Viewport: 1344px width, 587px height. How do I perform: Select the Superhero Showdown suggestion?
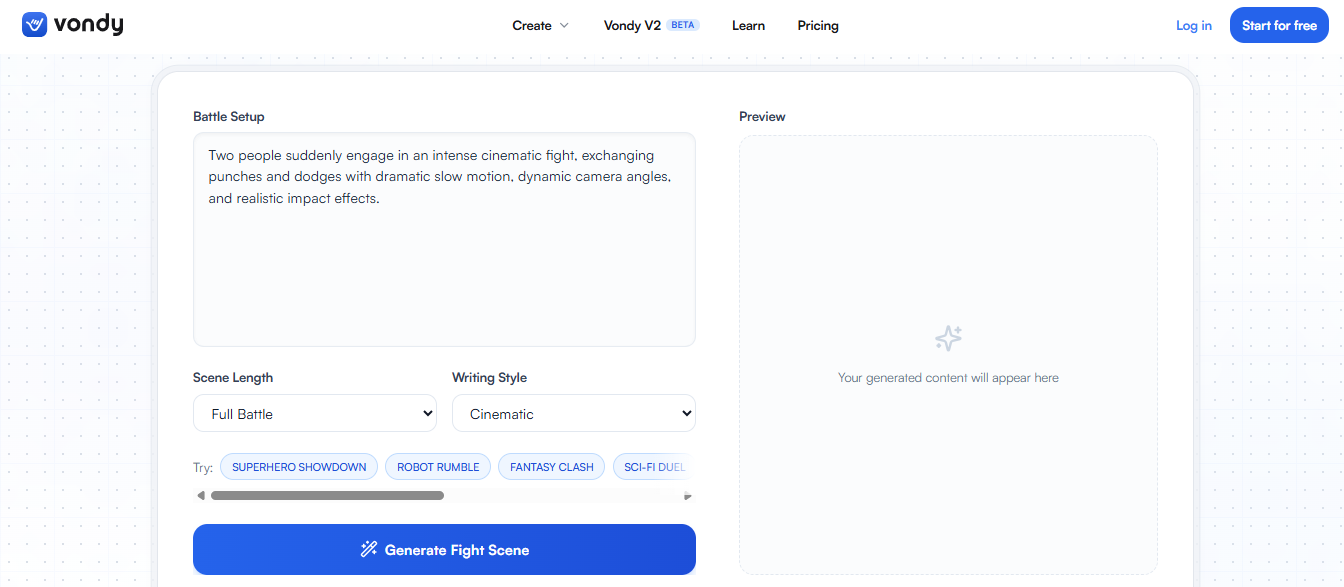pyautogui.click(x=299, y=467)
